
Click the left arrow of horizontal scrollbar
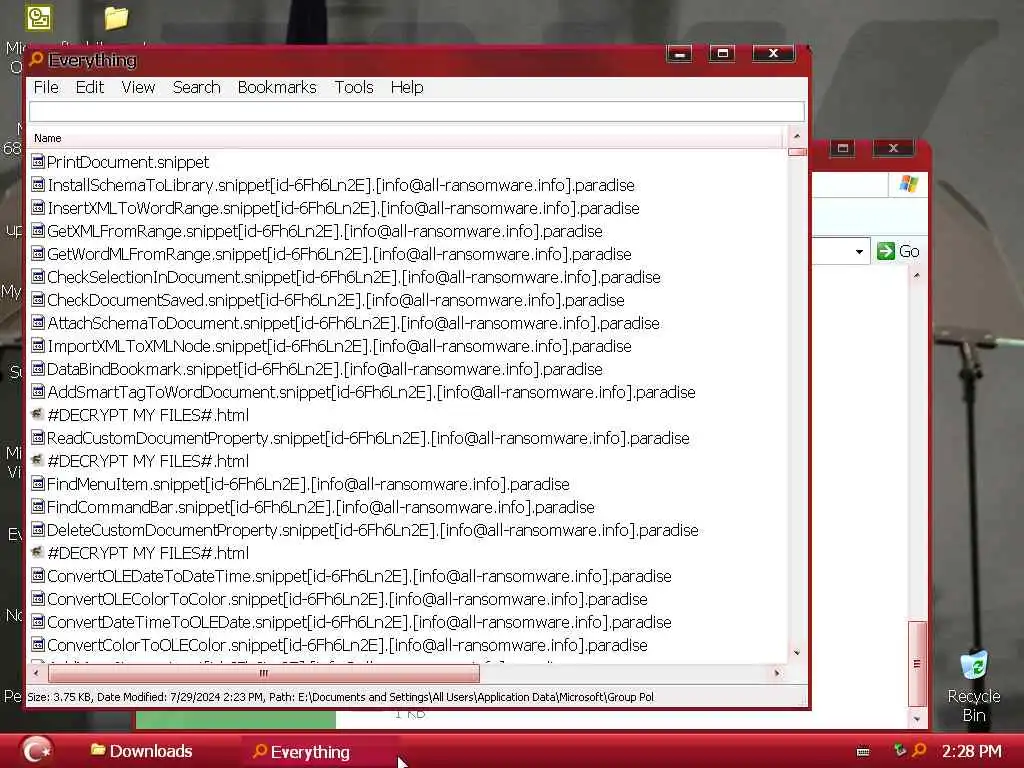[37, 673]
